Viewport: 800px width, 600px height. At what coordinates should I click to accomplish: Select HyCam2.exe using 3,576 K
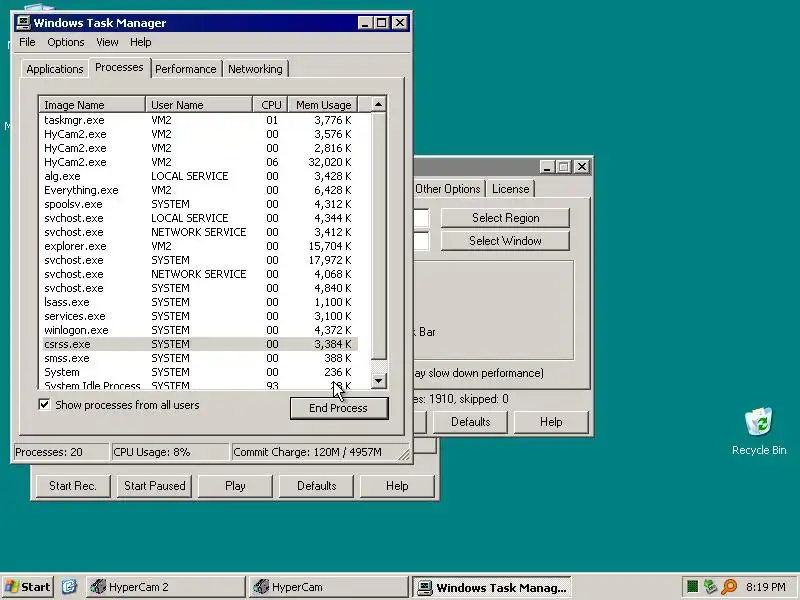click(x=199, y=134)
